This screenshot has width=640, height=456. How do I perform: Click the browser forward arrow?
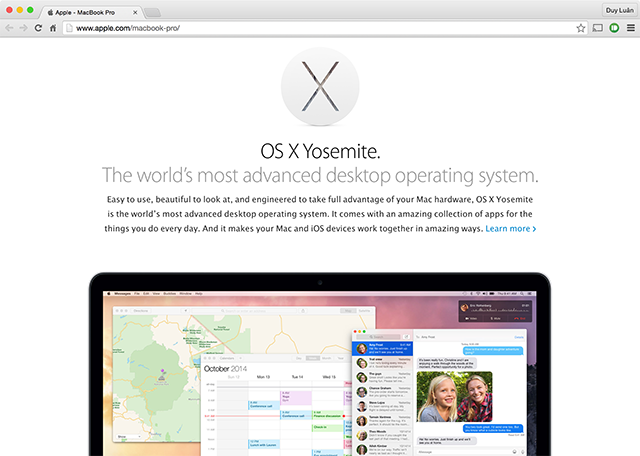[x=23, y=28]
